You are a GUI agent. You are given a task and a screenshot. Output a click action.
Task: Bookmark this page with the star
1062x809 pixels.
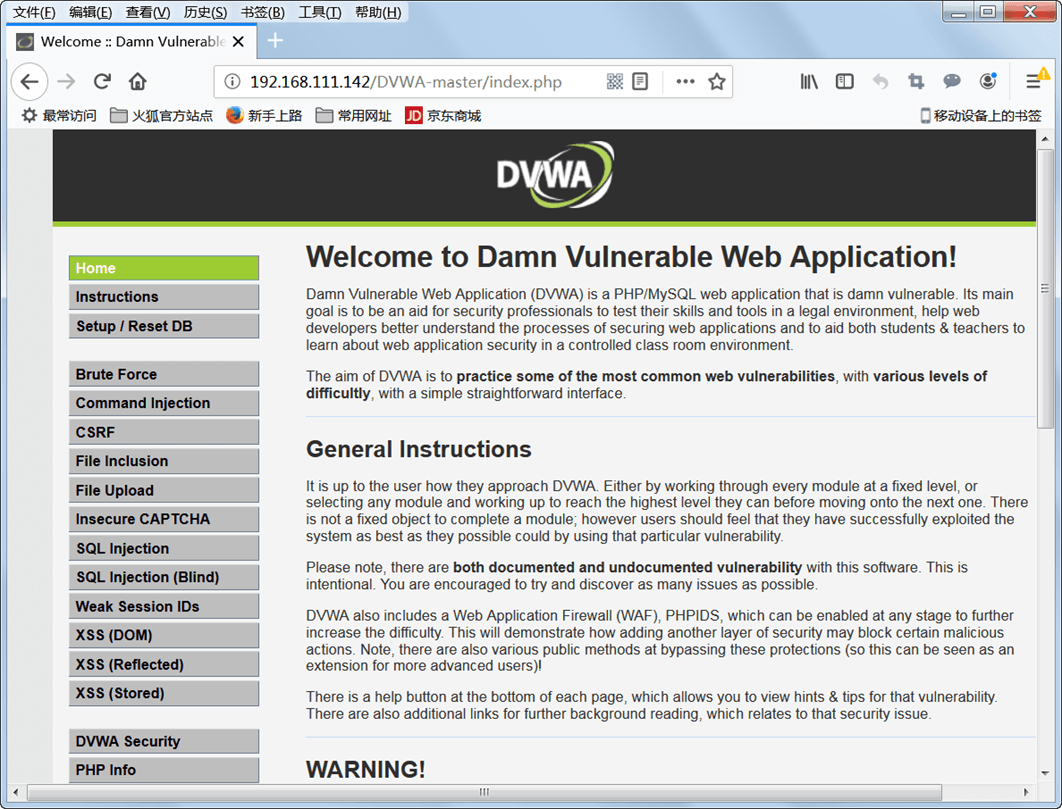(x=717, y=82)
